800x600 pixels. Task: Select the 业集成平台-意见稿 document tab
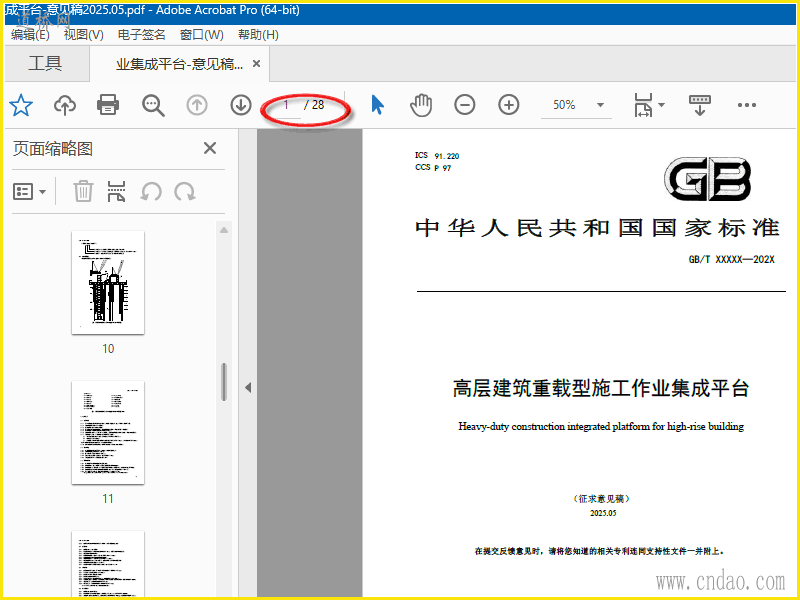180,64
